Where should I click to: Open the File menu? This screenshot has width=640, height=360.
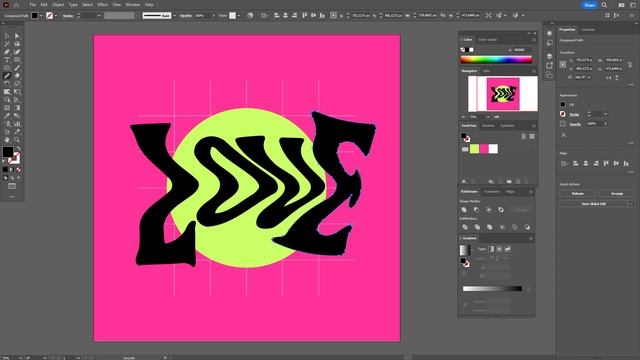32,4
